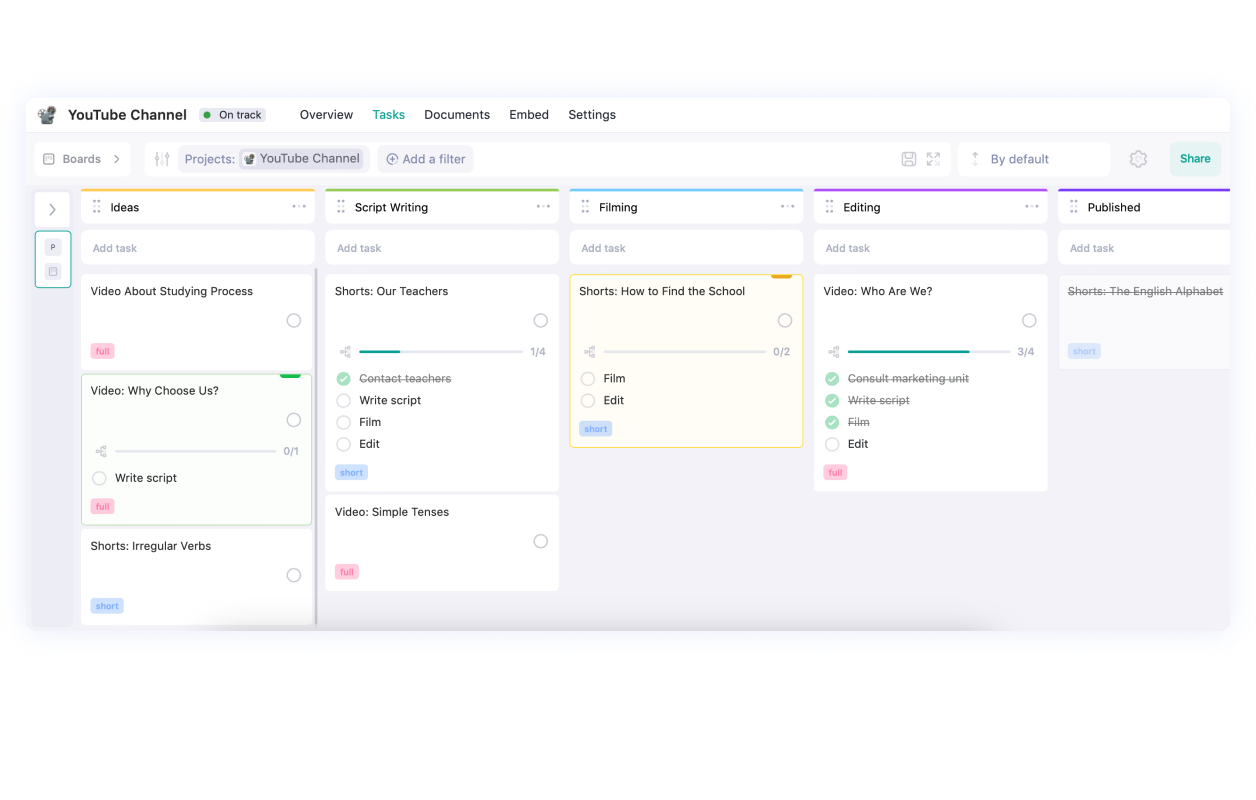Uncheck Consult marketing unit subtask
The height and width of the screenshot is (800, 1256).
832,379
